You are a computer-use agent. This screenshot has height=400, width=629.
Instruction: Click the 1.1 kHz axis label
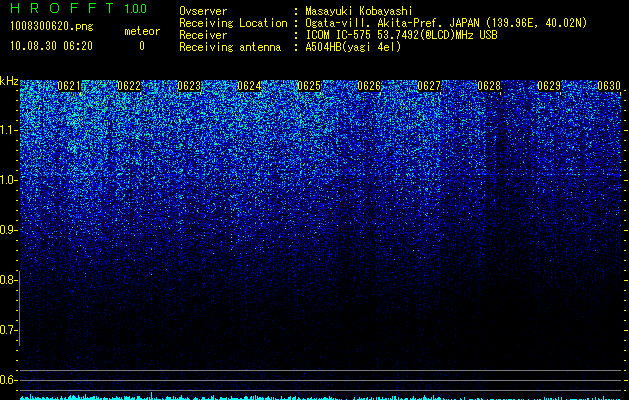[8, 130]
